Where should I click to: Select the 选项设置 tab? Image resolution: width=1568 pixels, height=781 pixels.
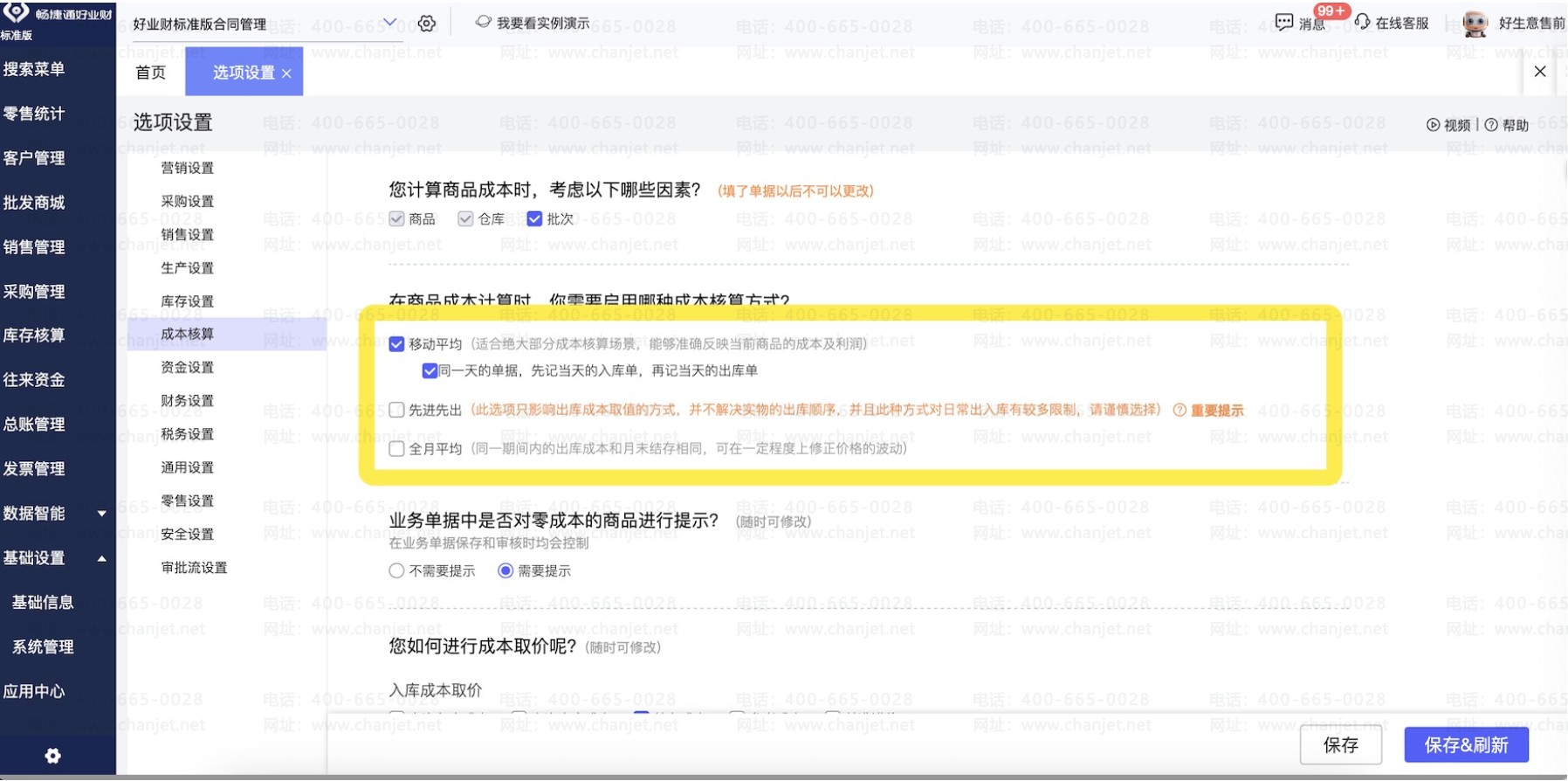point(244,73)
